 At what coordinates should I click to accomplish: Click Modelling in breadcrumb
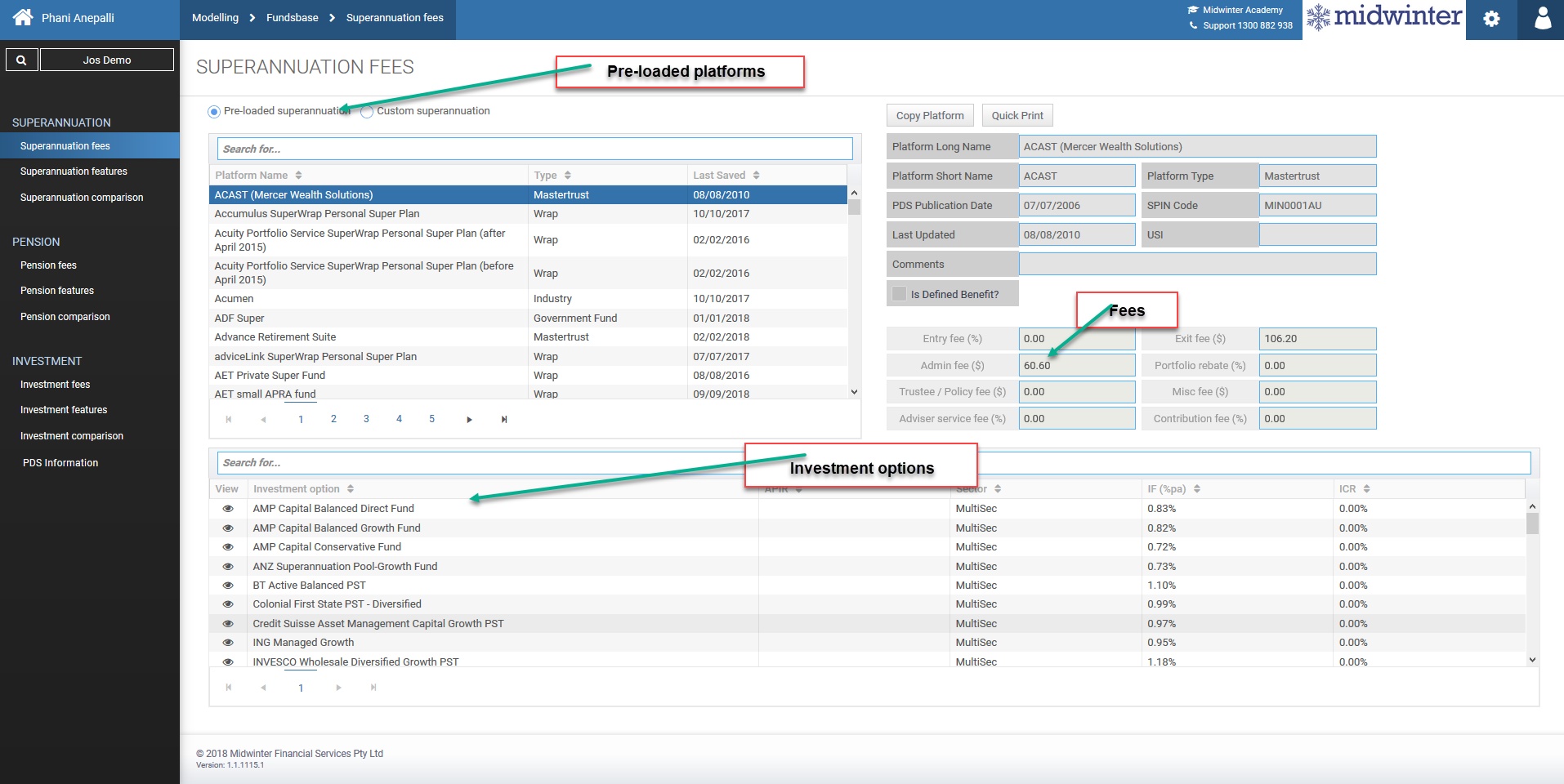tap(215, 18)
